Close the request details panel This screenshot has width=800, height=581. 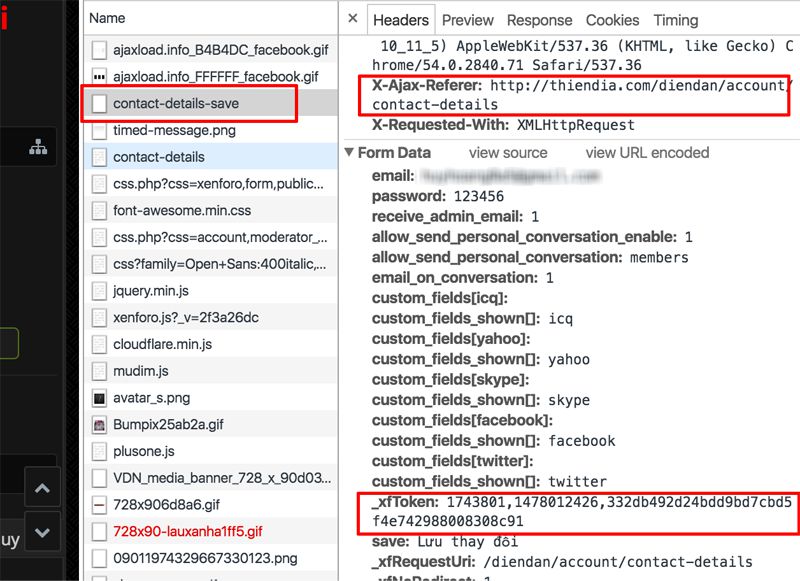[352, 19]
